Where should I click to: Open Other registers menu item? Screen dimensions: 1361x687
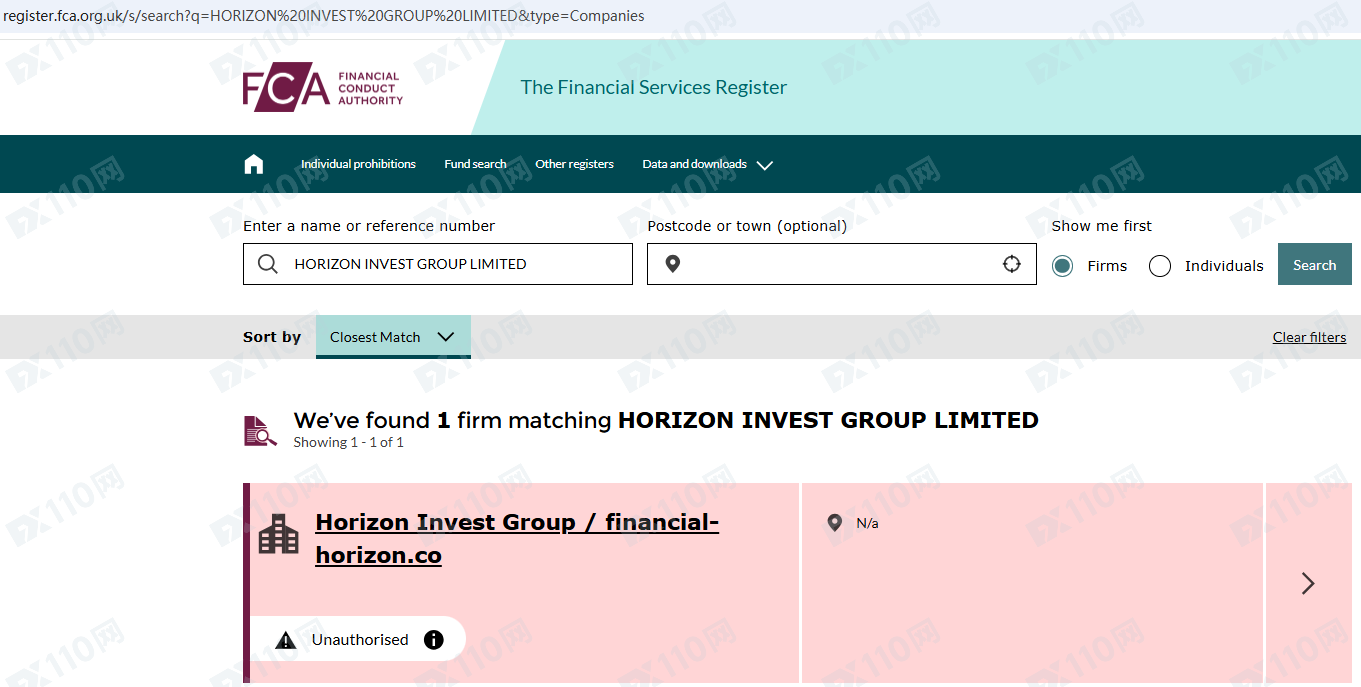tap(574, 164)
